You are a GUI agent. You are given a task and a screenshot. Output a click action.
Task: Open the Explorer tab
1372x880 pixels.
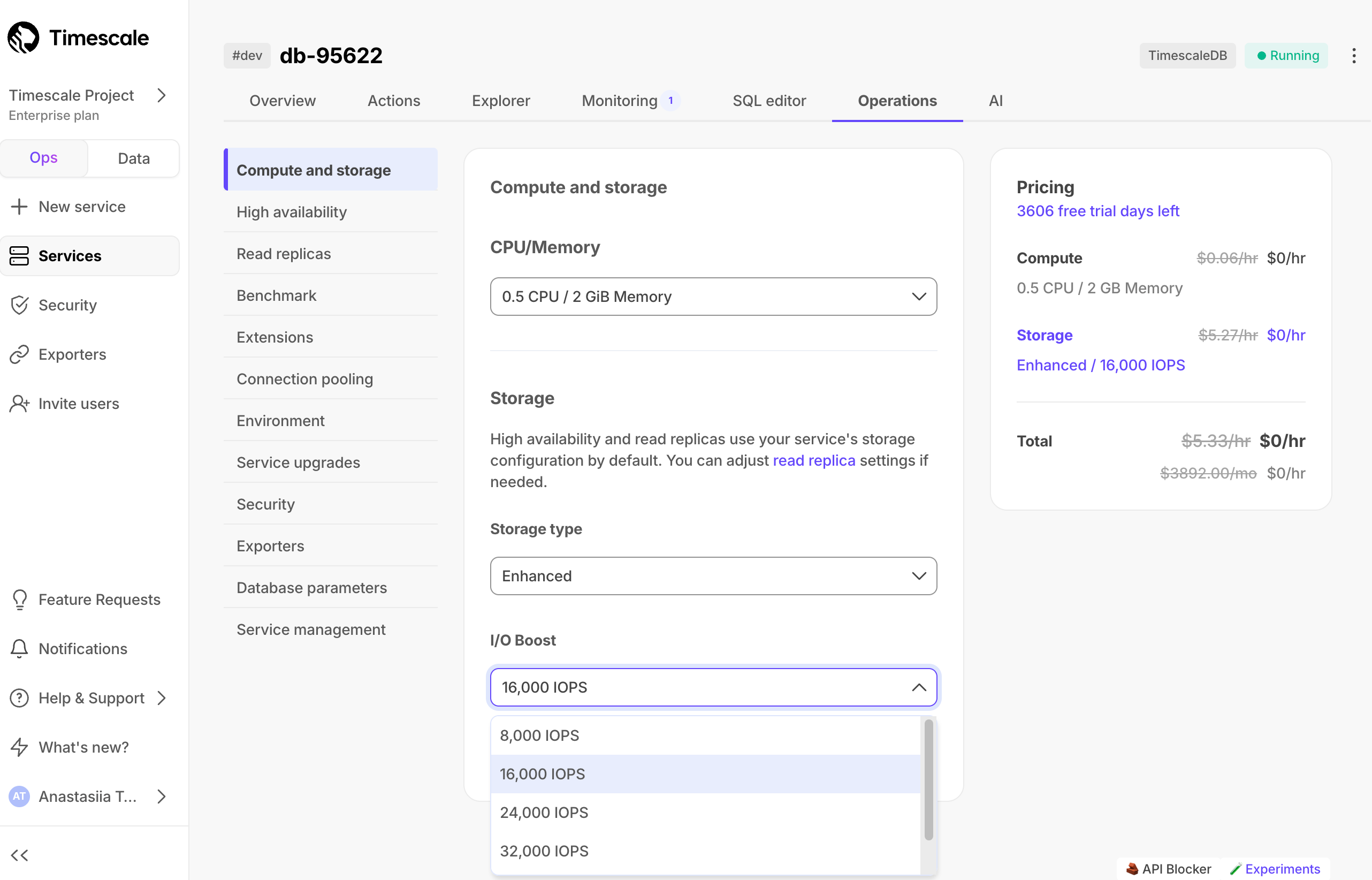pos(501,101)
